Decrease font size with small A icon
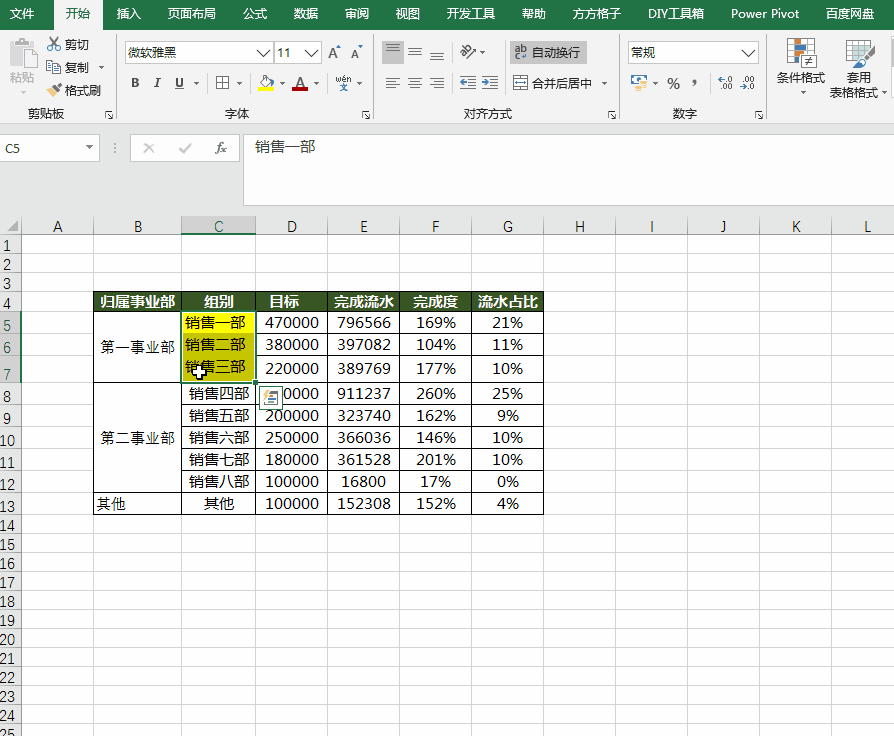Screen dimensions: 894x736 tap(356, 53)
